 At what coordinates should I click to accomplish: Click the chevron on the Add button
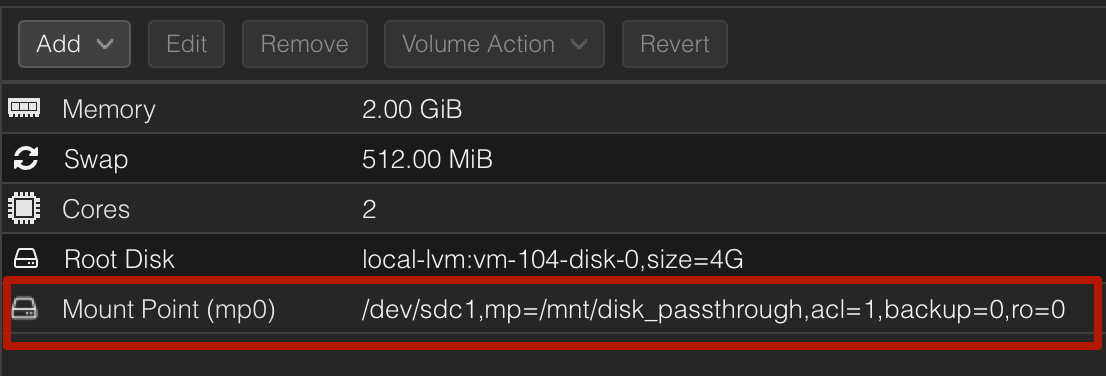(105, 44)
